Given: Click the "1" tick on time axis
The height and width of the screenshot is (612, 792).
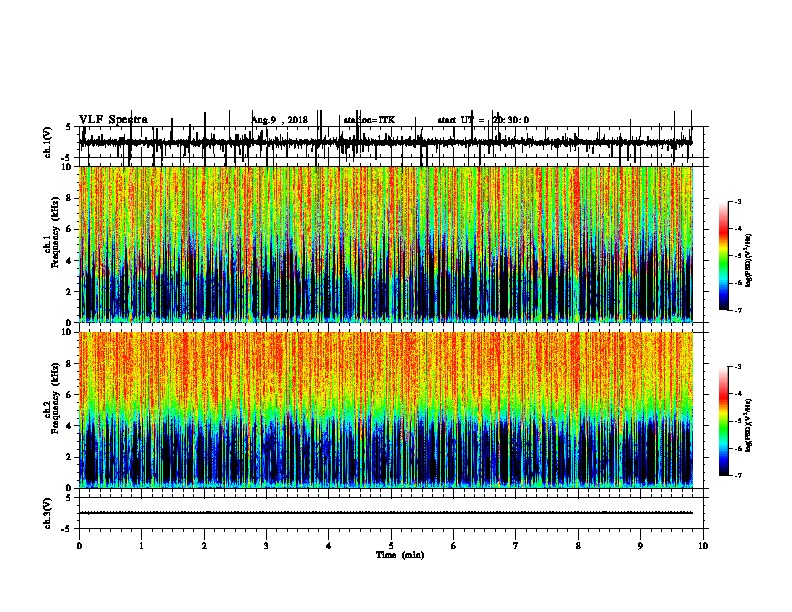Looking at the screenshot, I should tap(141, 546).
